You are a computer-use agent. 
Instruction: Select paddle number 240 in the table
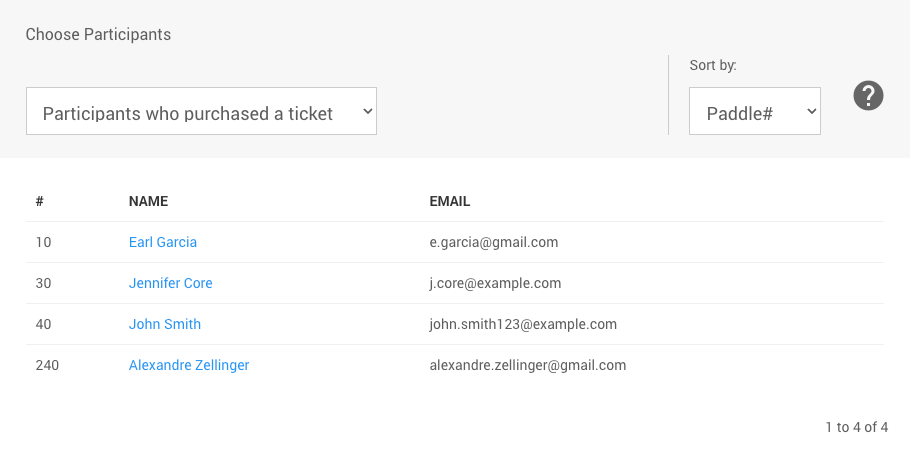[x=47, y=365]
